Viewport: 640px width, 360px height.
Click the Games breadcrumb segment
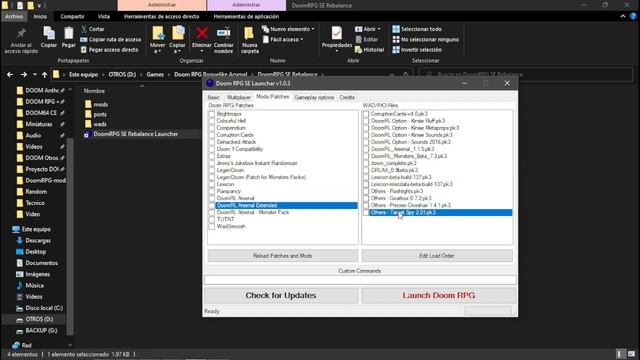tap(155, 75)
